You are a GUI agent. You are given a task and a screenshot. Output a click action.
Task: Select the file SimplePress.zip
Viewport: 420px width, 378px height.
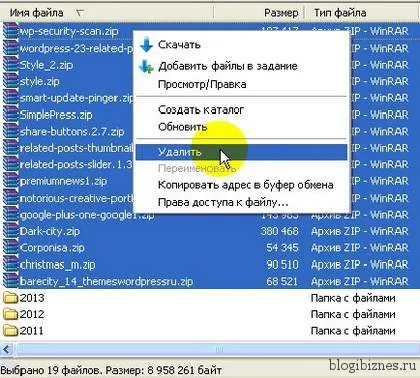pyautogui.click(x=56, y=115)
